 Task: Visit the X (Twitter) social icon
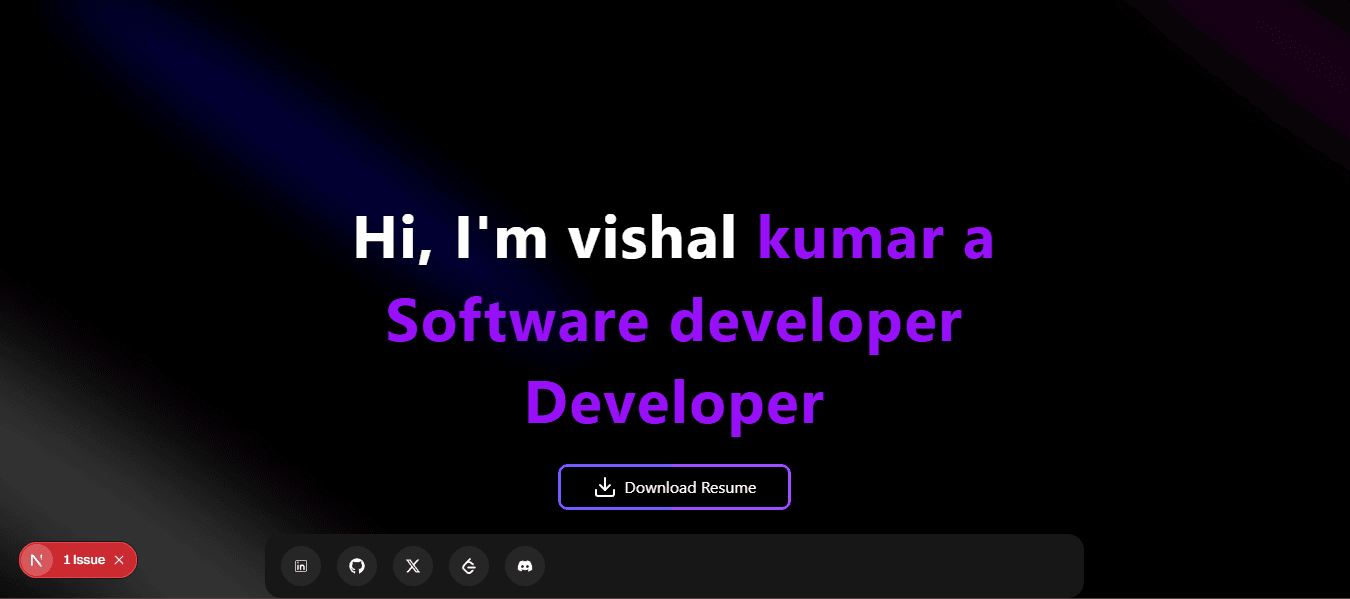pos(413,566)
